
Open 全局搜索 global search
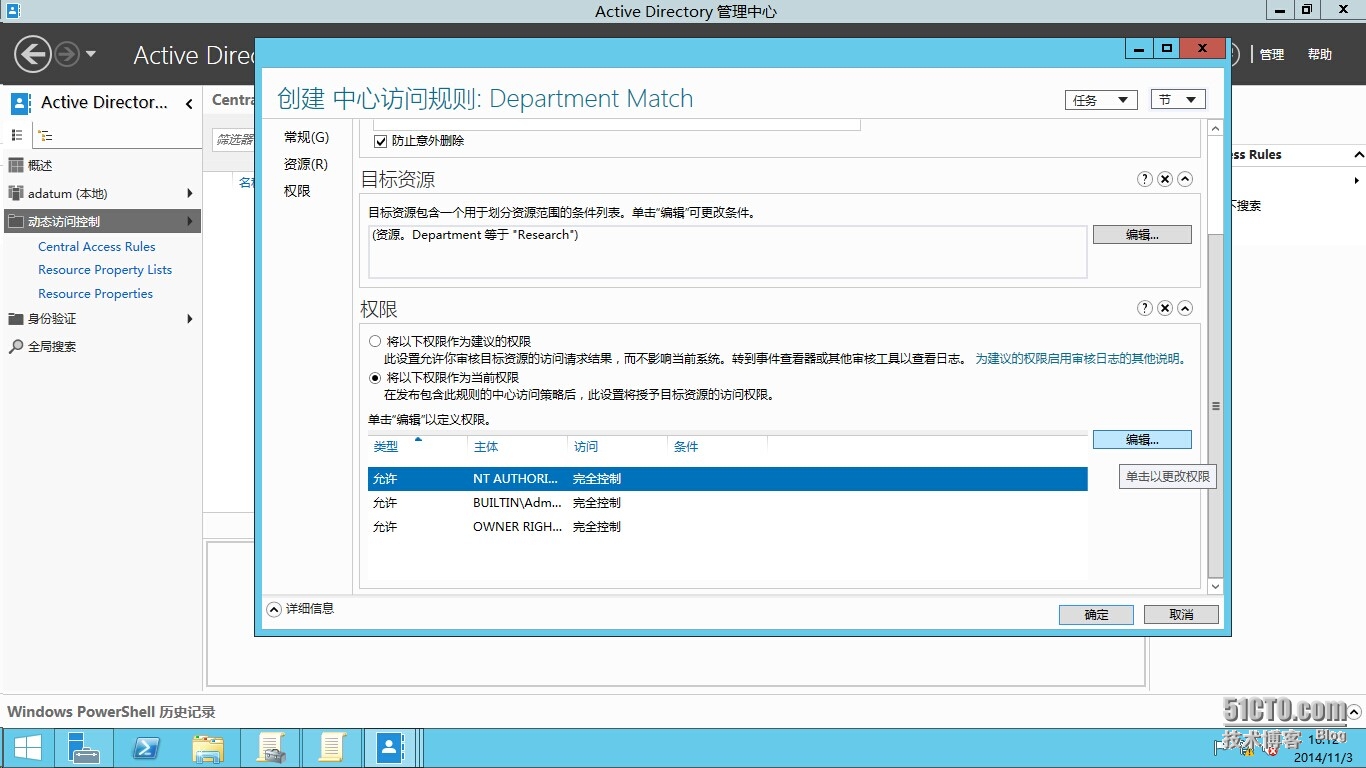(x=52, y=346)
